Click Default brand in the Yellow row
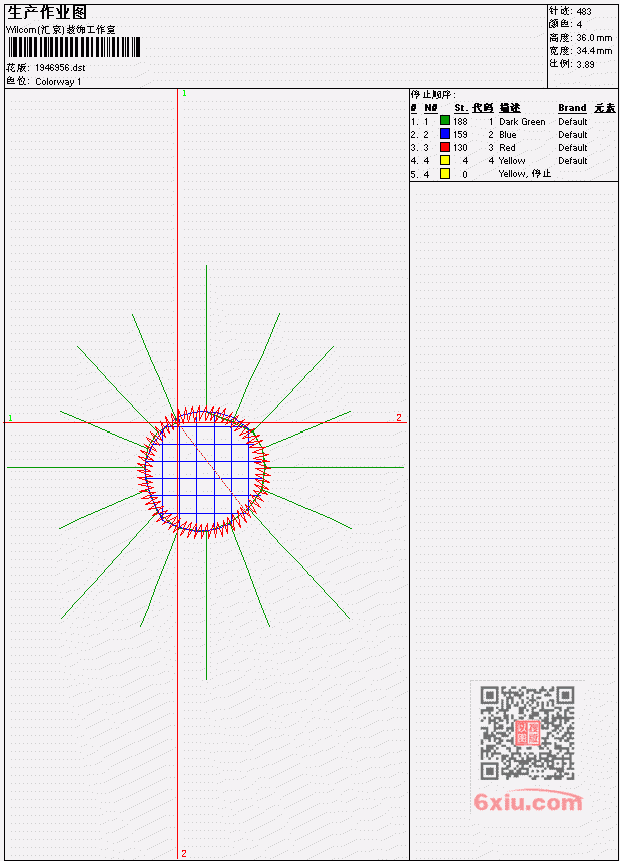The height and width of the screenshot is (861, 620). point(573,161)
